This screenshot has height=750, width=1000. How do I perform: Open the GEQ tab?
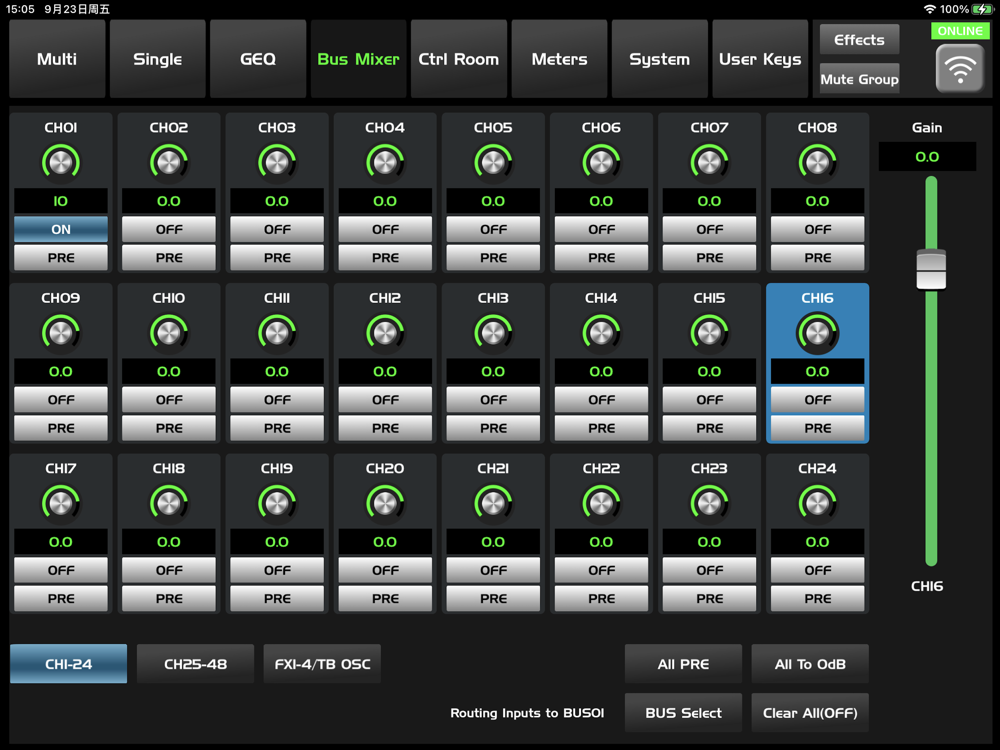pyautogui.click(x=258, y=59)
